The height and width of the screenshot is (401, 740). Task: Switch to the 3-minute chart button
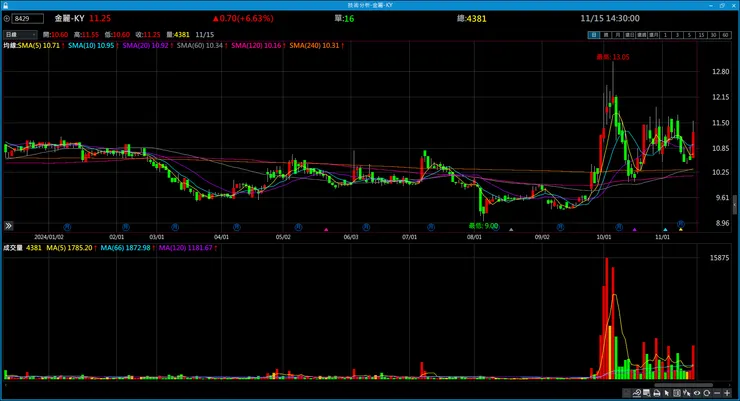677,35
